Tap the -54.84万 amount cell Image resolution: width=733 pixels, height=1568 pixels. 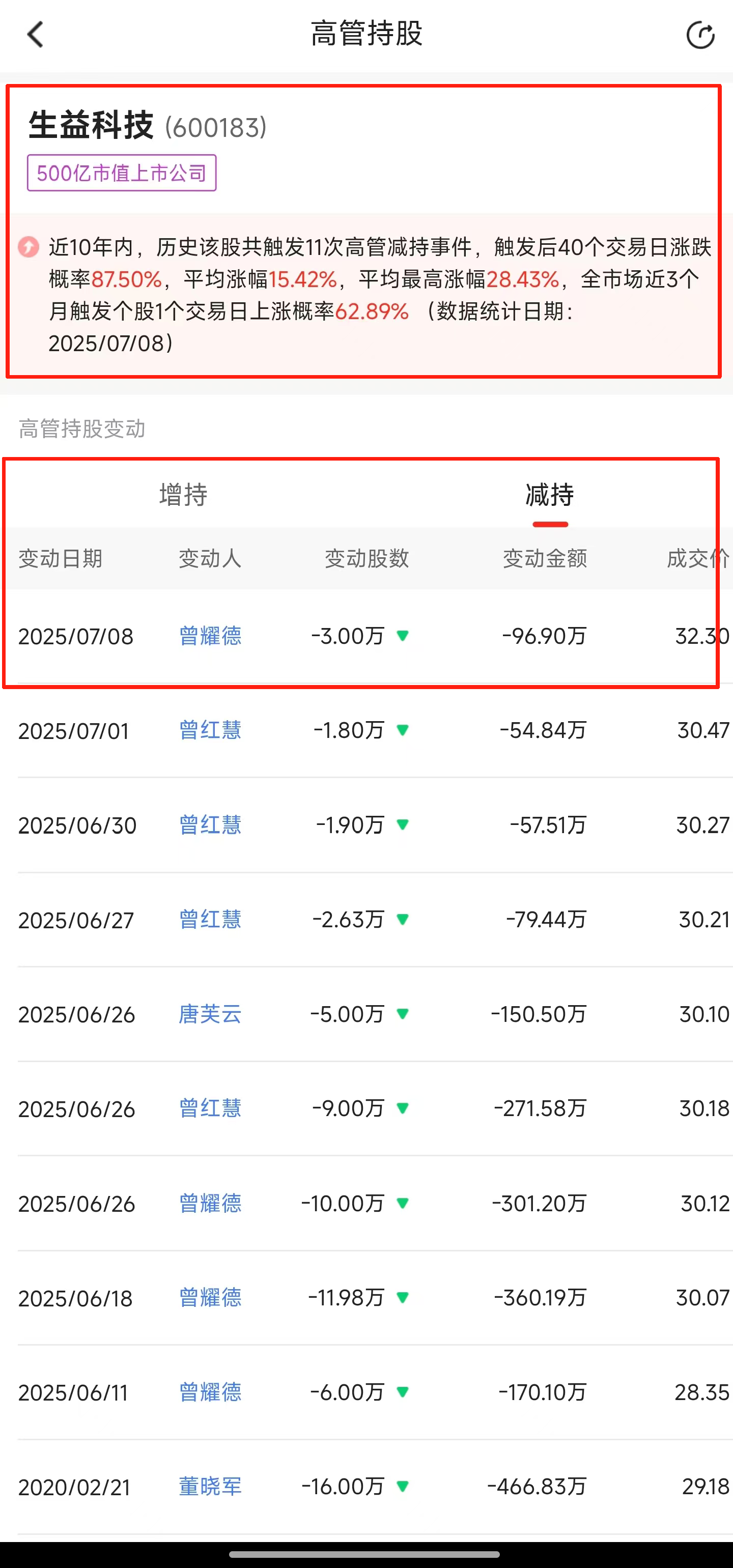coord(543,730)
